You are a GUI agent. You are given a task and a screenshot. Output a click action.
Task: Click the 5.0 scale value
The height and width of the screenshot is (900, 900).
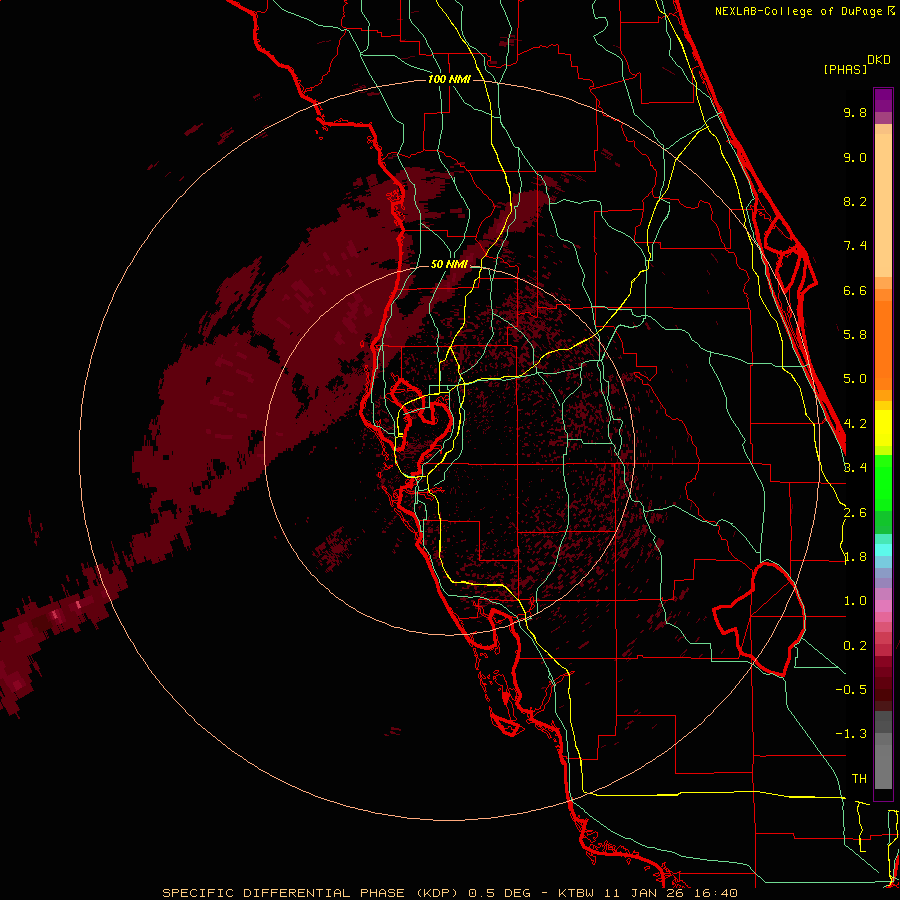(855, 379)
